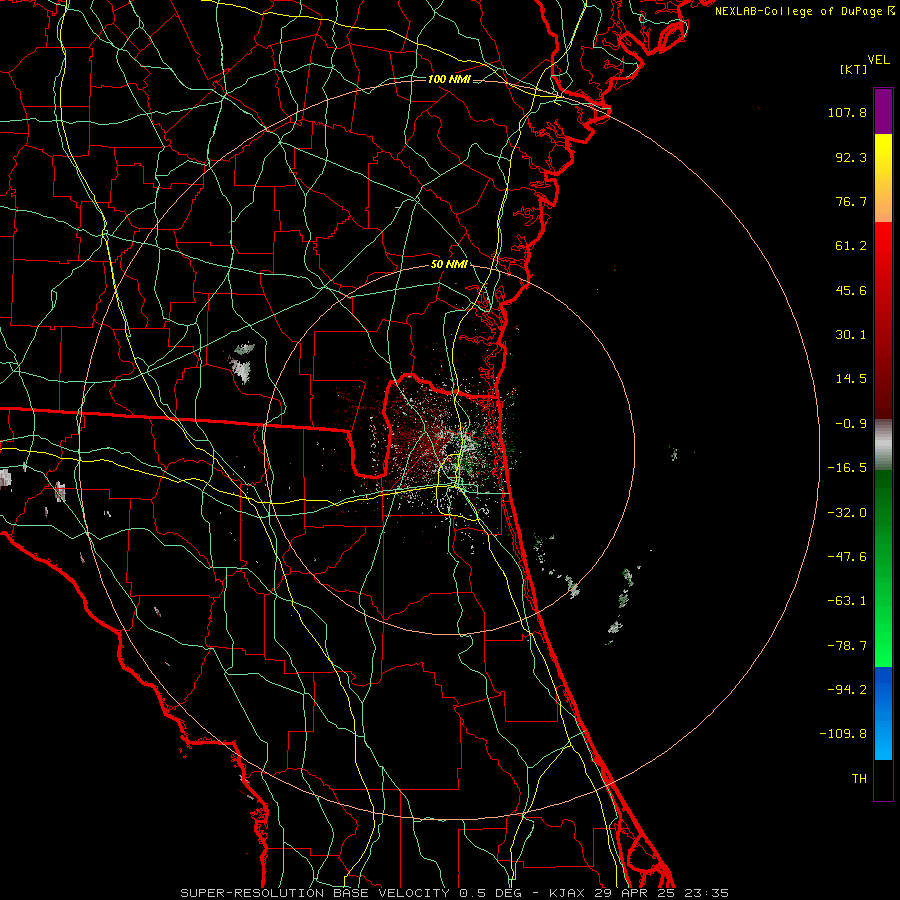Image resolution: width=900 pixels, height=900 pixels.
Task: Click the 30.1 velocity scale value
Action: click(851, 335)
